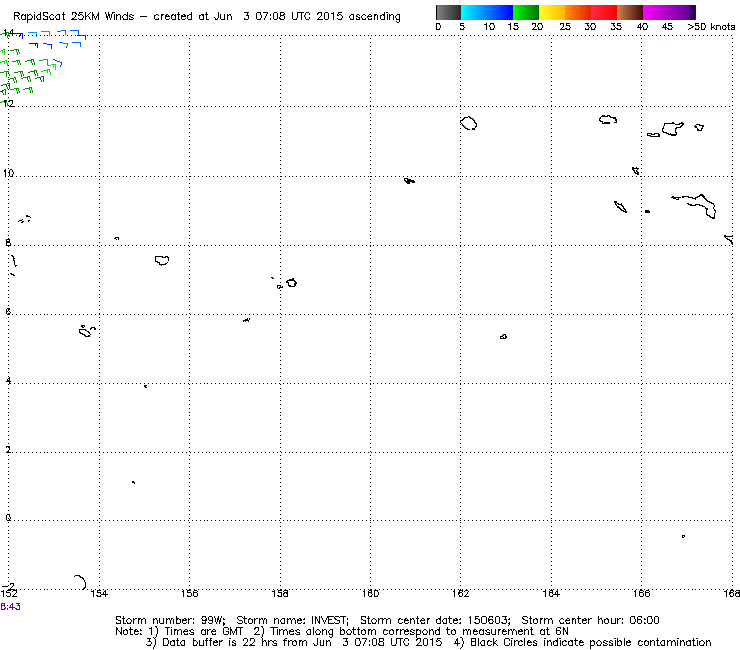Click latitude label 8 on left axis
Viewport: 740px width, 650px height.
pyautogui.click(x=8, y=243)
